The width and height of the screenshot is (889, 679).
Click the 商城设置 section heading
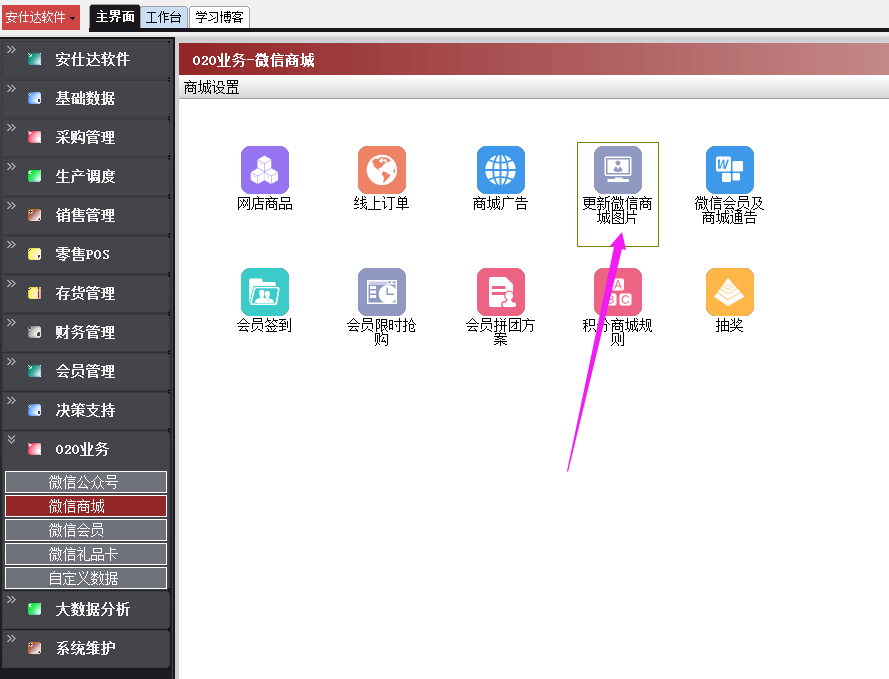pos(211,88)
